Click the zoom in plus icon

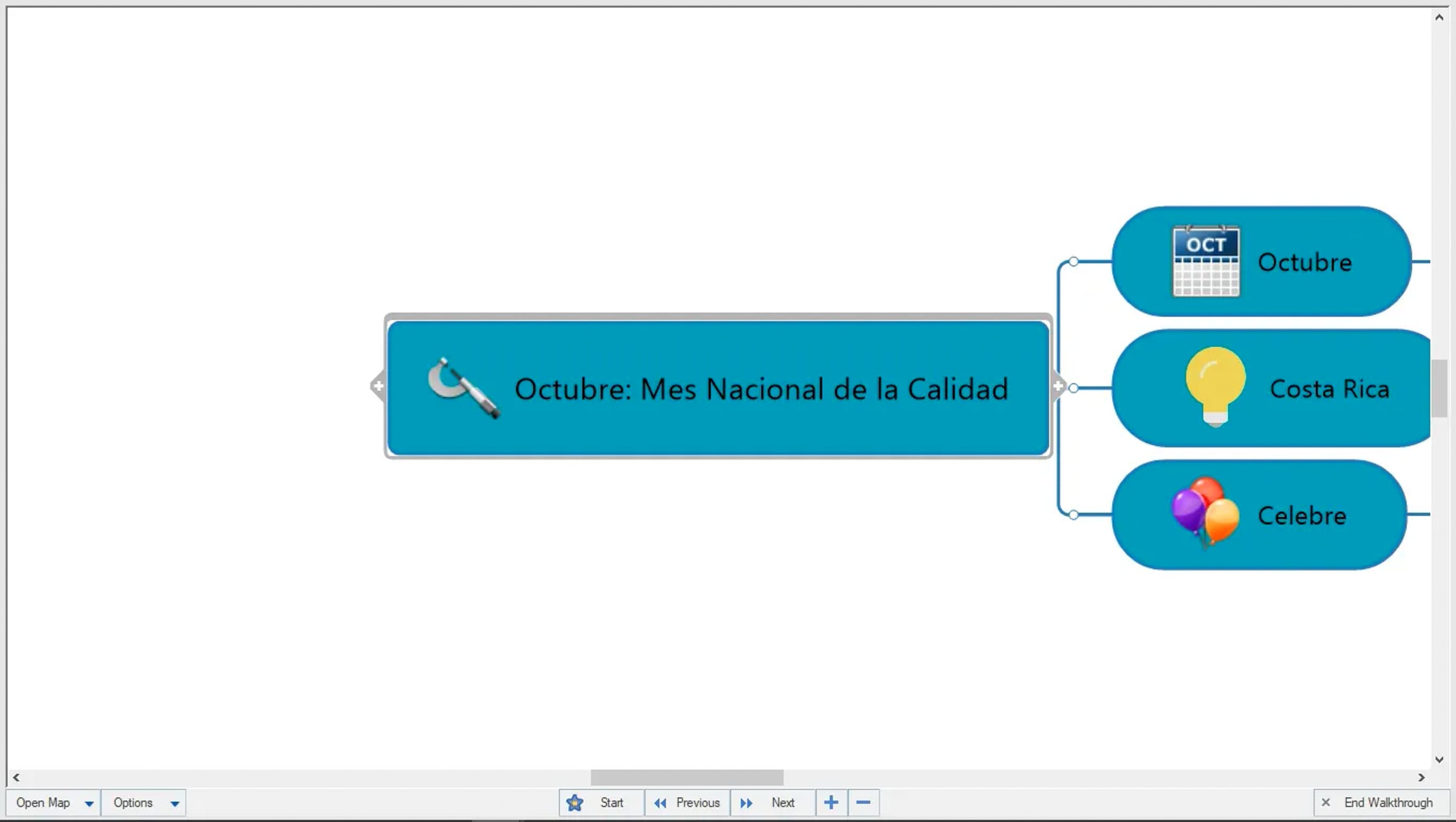click(x=831, y=803)
